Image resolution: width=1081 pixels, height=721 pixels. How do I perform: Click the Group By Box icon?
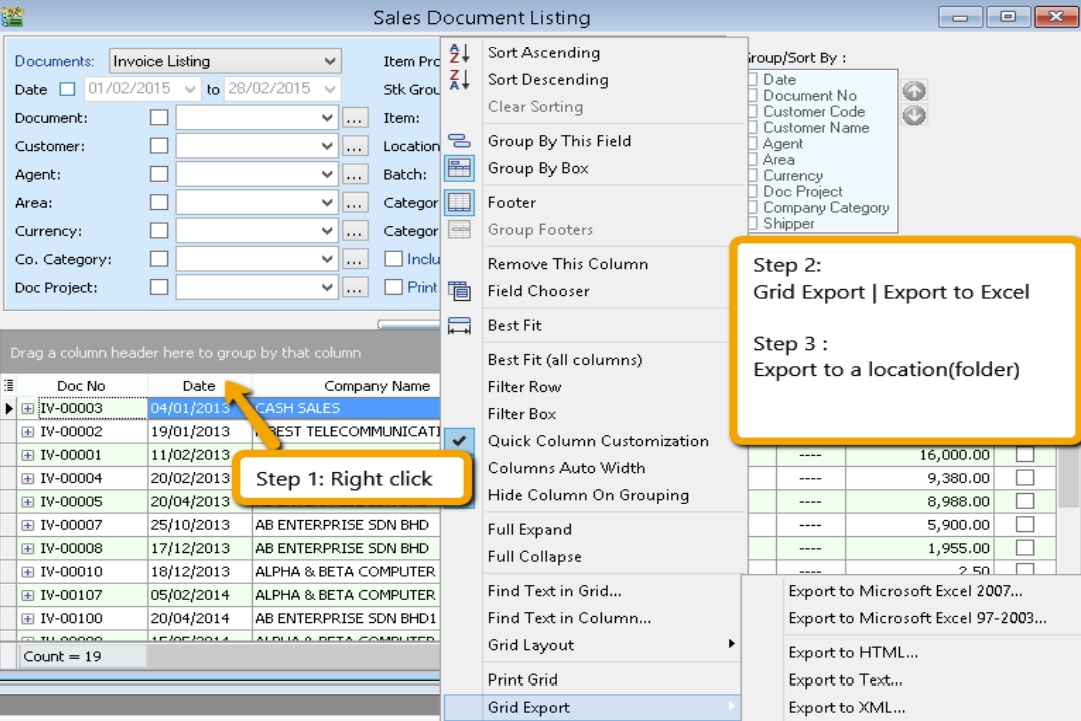coord(459,168)
